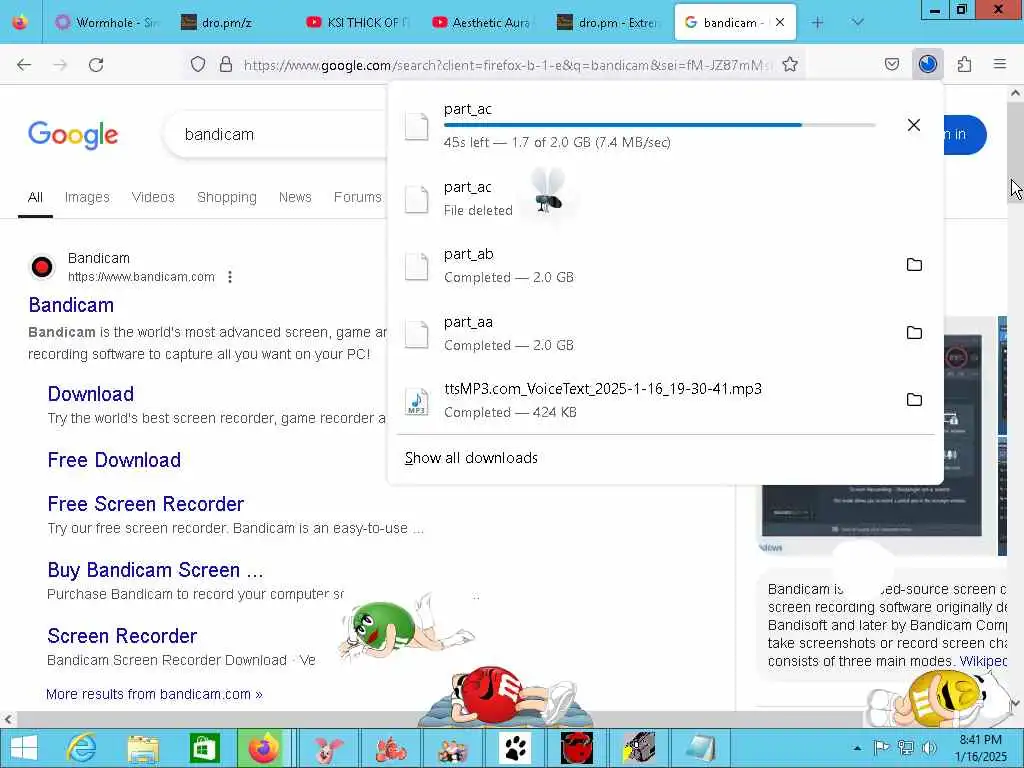Viewport: 1024px width, 768px height.
Task: Reload the current page
Action: pos(96,65)
